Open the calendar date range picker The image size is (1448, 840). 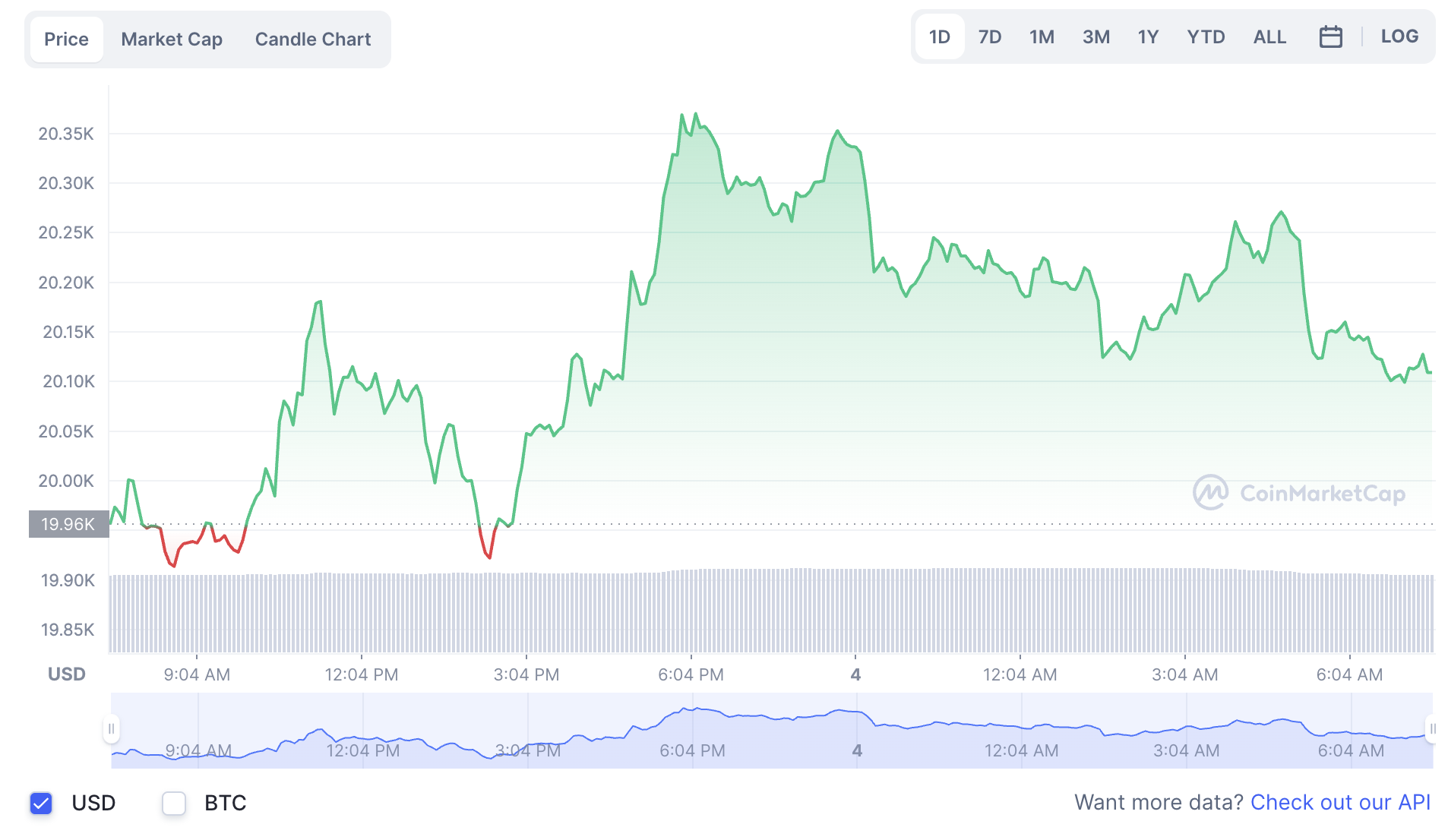[1330, 36]
